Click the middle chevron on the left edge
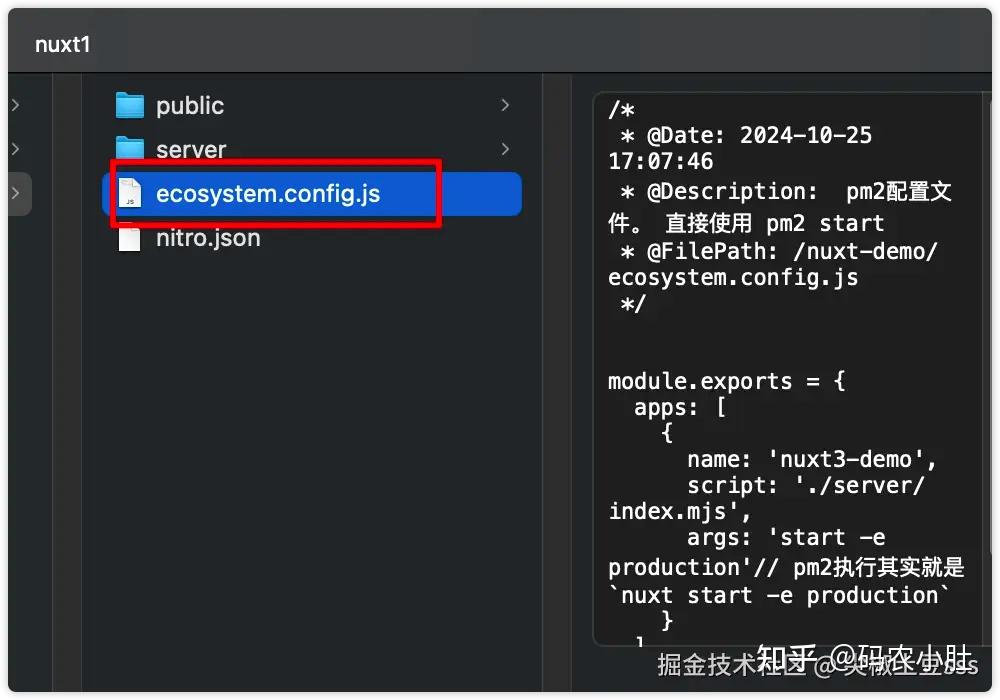This screenshot has height=700, width=1000. (x=18, y=149)
